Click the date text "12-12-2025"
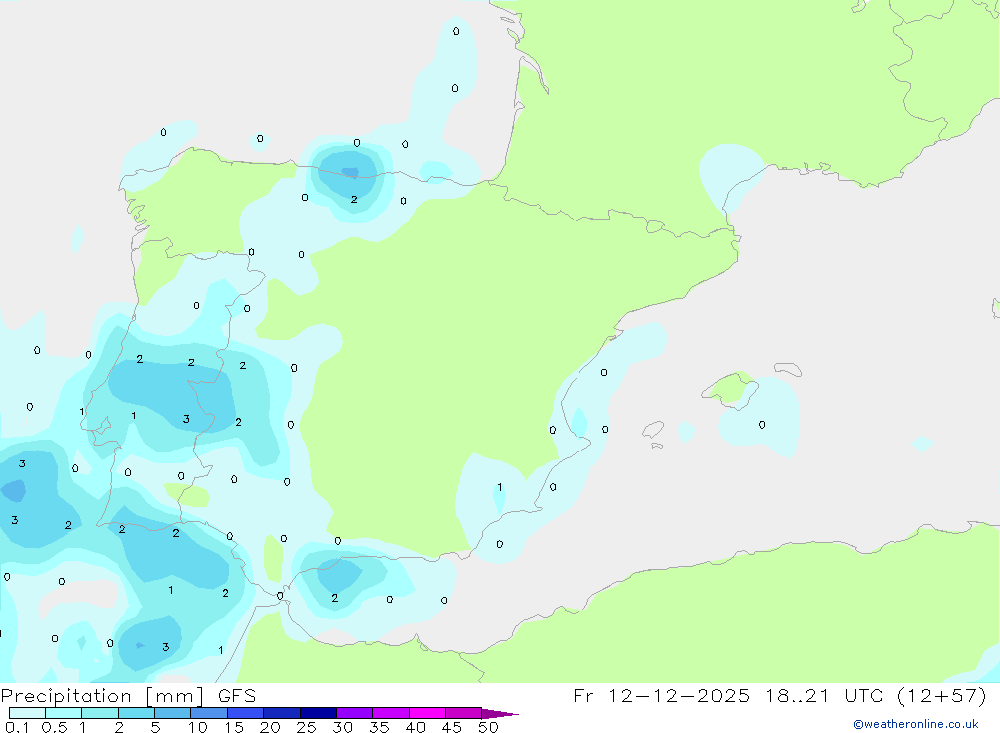1000x733 pixels. 678,695
